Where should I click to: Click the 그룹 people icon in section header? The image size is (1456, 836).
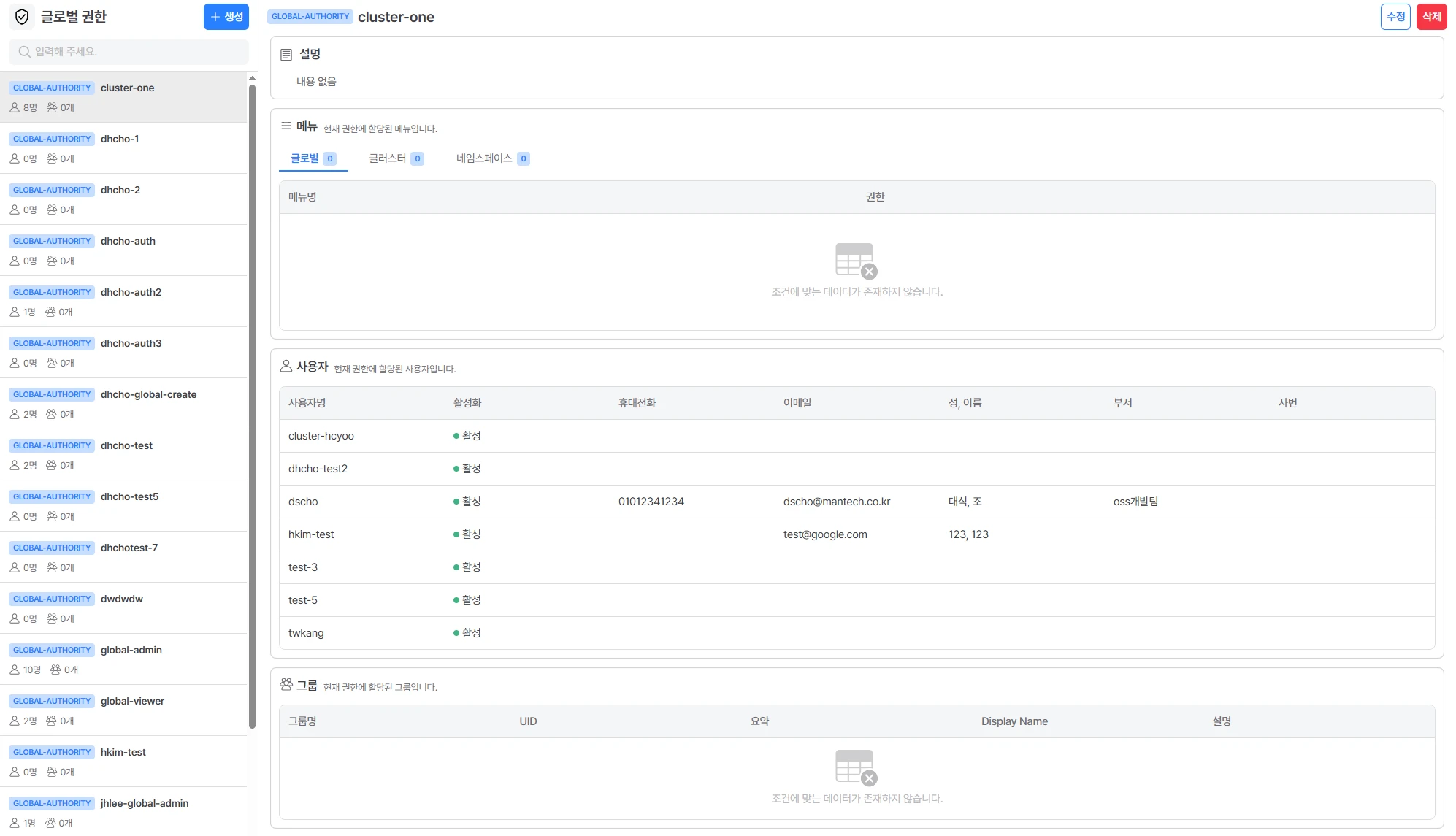pyautogui.click(x=286, y=685)
